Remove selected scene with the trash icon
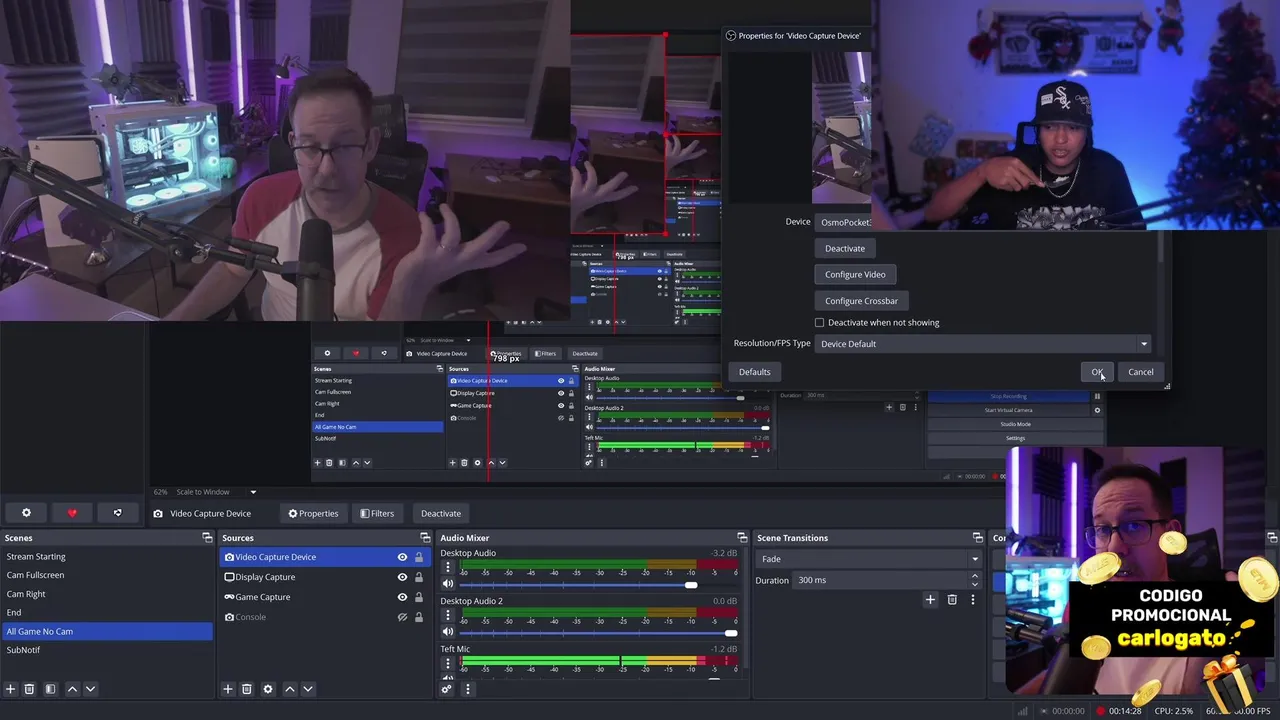This screenshot has height=720, width=1280. click(30, 689)
